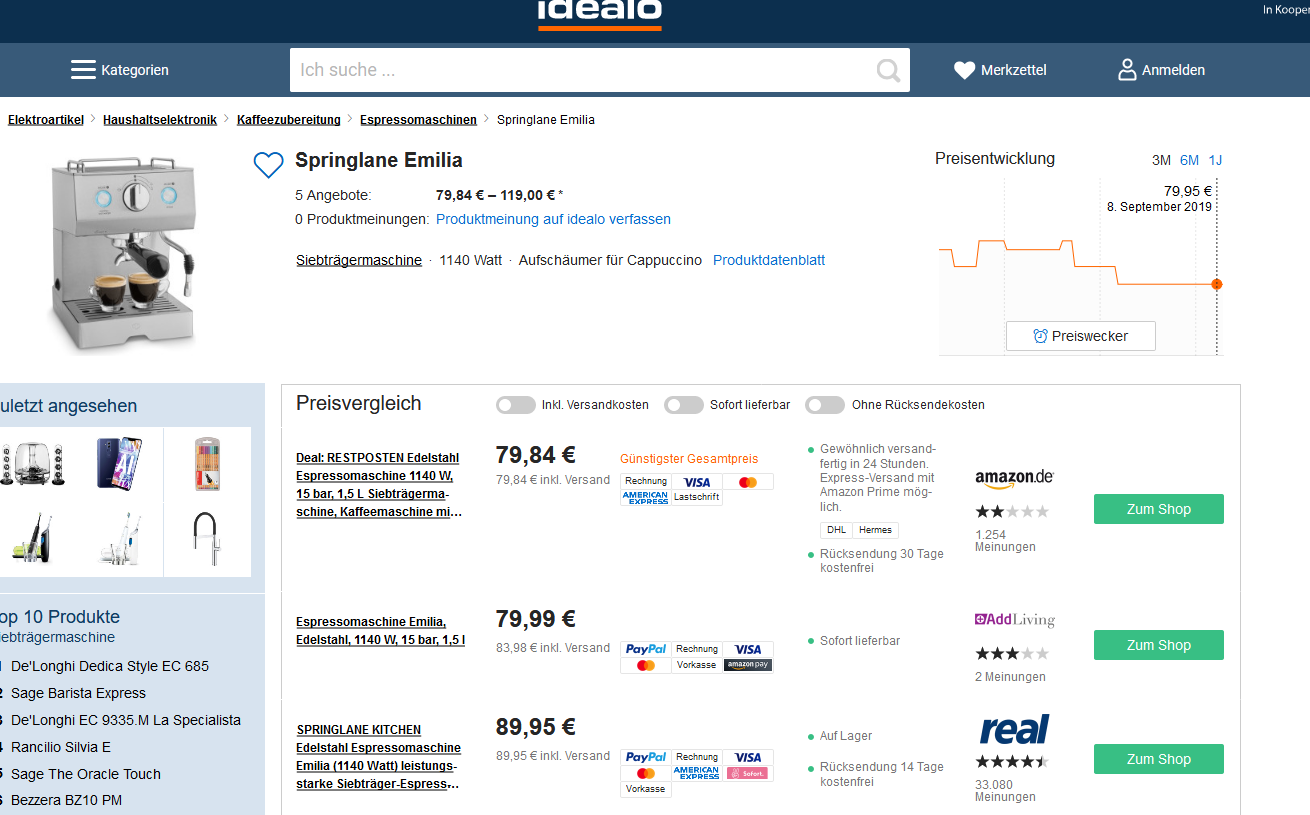Screen dimensions: 1310x815
Task: Click the real shop logo
Action: point(1014,730)
